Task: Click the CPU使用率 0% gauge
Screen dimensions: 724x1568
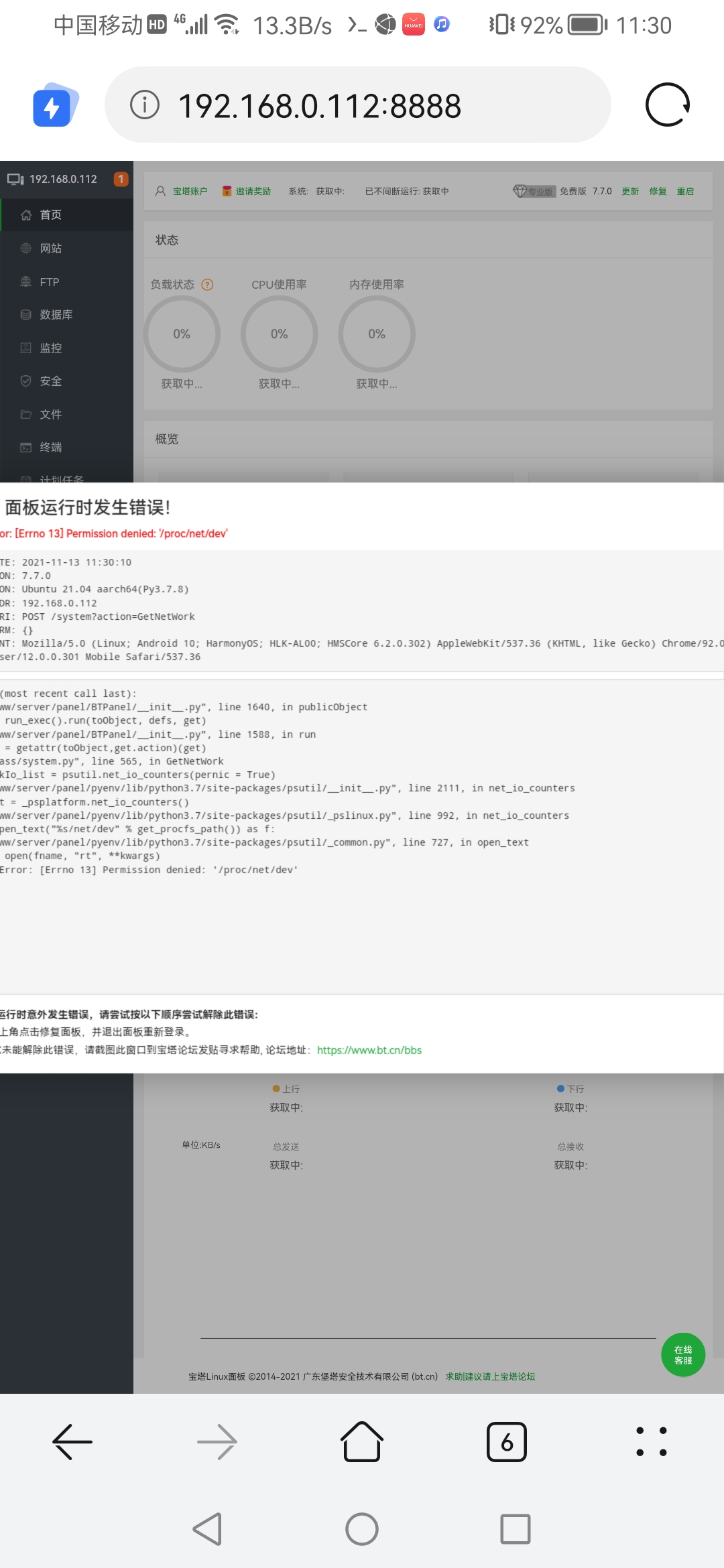Action: coord(279,334)
